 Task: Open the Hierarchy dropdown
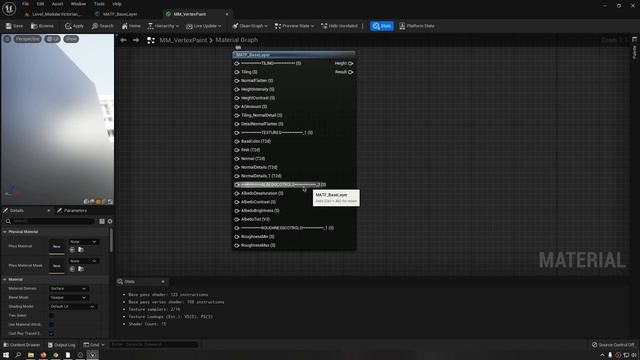click(x=163, y=26)
